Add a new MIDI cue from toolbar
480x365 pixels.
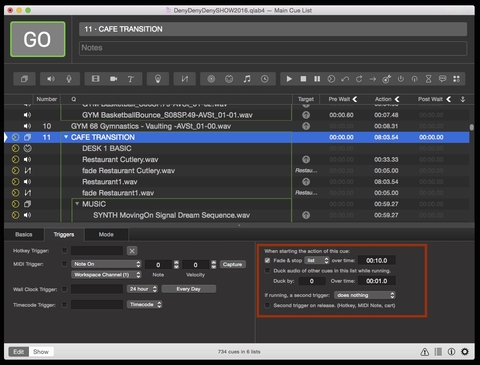[229, 79]
